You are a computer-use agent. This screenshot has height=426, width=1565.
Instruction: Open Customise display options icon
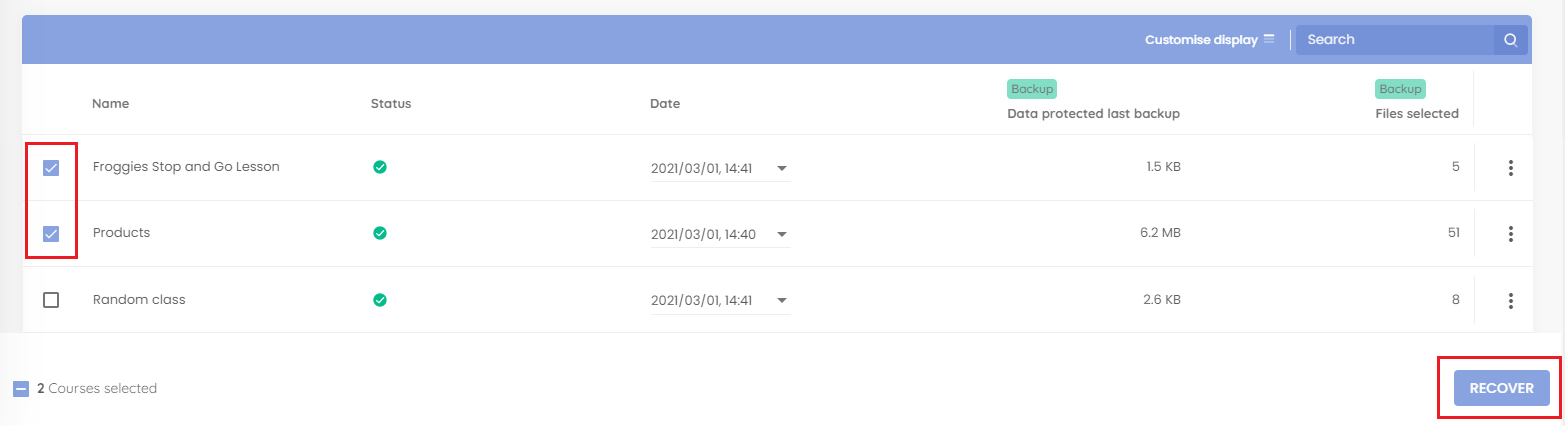pyautogui.click(x=1269, y=40)
